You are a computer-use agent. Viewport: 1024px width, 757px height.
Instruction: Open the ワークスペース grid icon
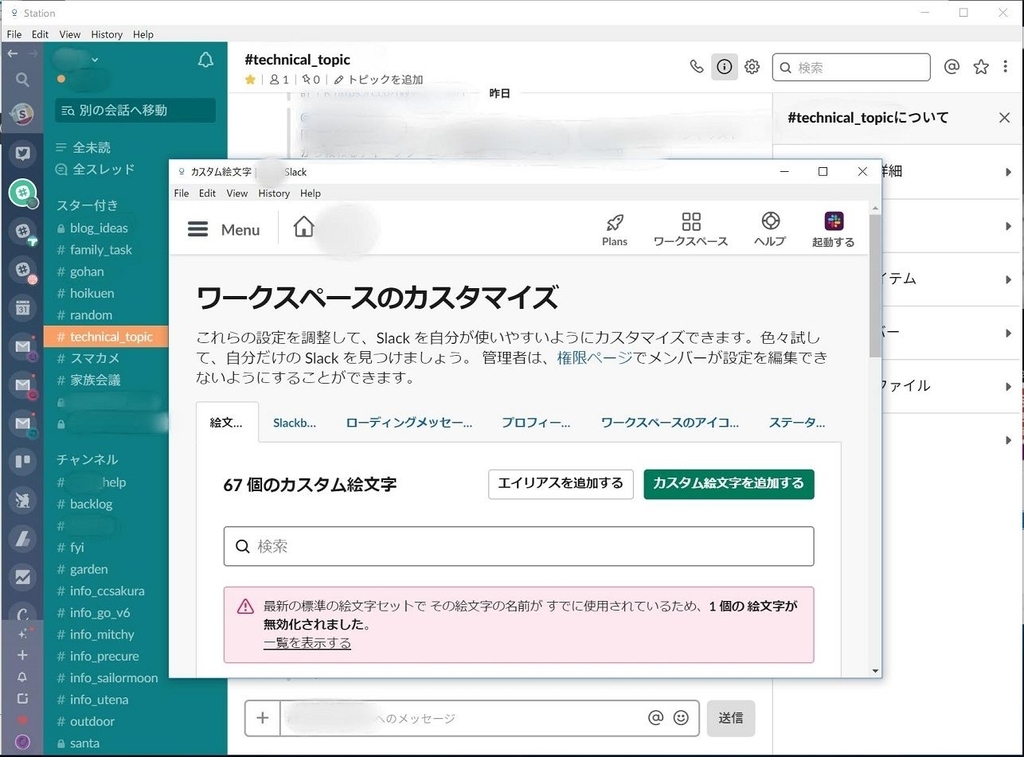(x=690, y=229)
